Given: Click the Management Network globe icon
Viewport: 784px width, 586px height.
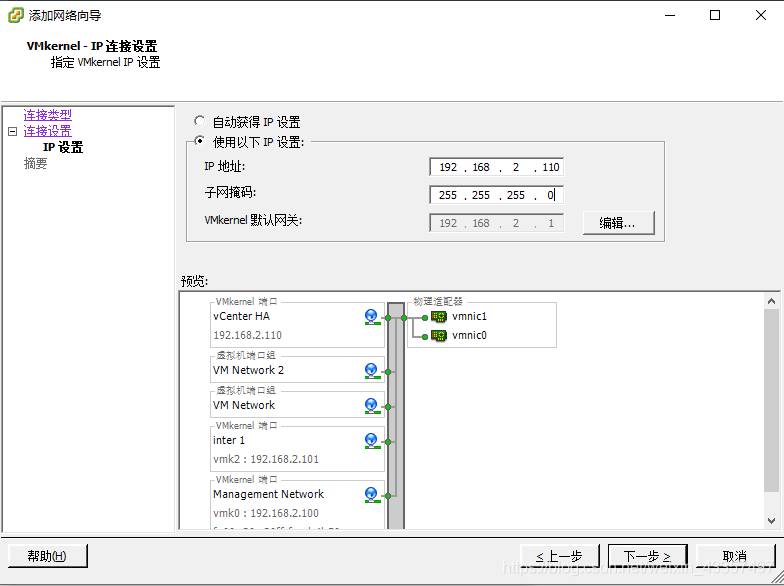Looking at the screenshot, I should click(371, 495).
